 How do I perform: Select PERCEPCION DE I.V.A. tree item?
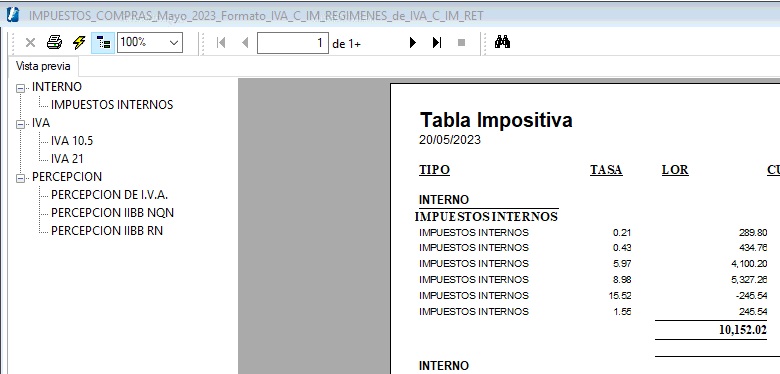(x=109, y=195)
